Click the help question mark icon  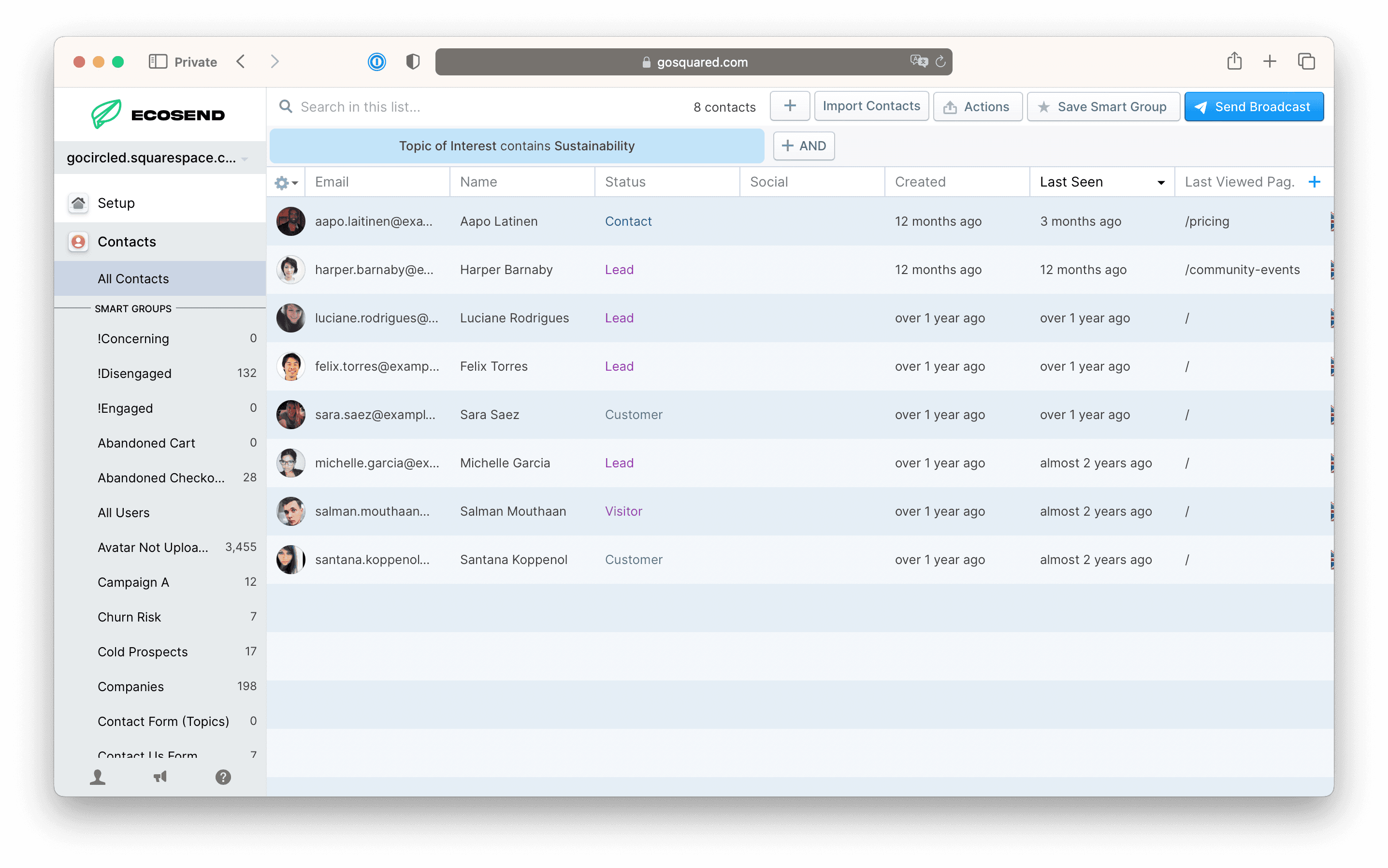pyautogui.click(x=223, y=777)
